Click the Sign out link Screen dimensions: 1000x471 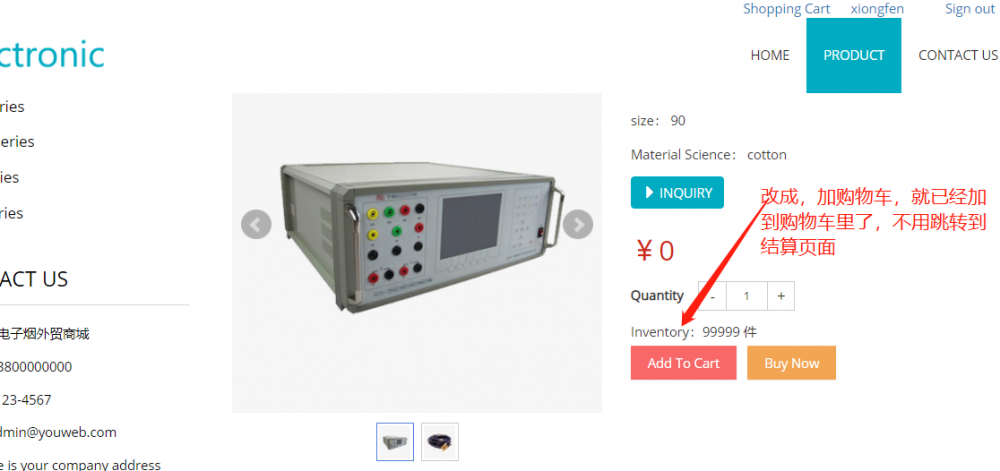tap(970, 9)
